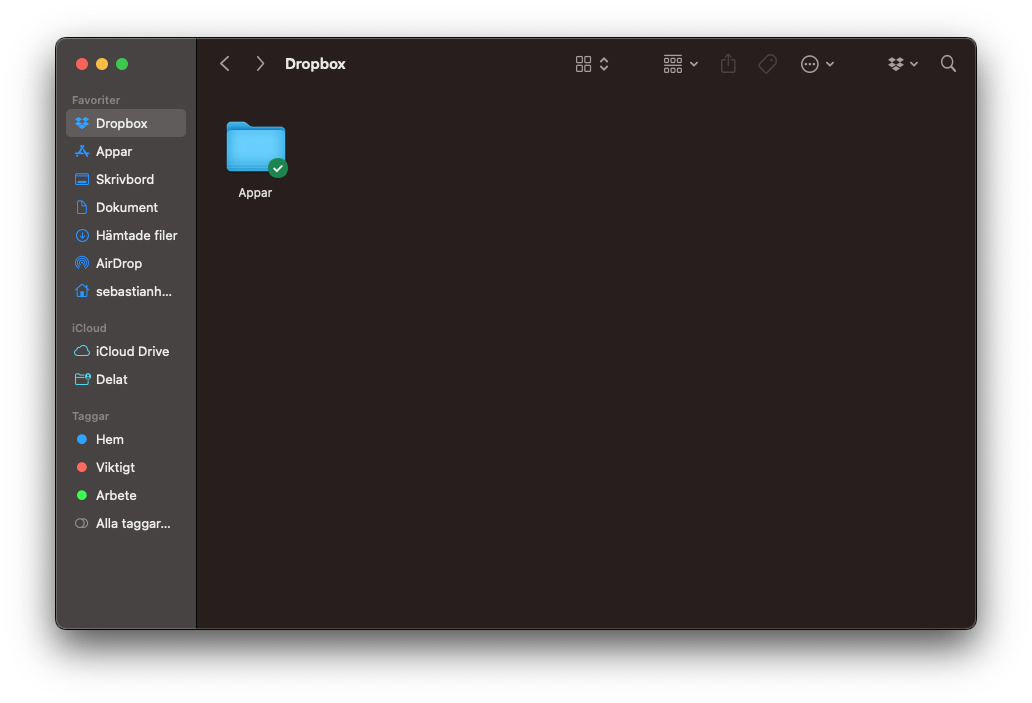The width and height of the screenshot is (1032, 703).
Task: Show Alla taggar… in sidebar
Action: (x=126, y=524)
